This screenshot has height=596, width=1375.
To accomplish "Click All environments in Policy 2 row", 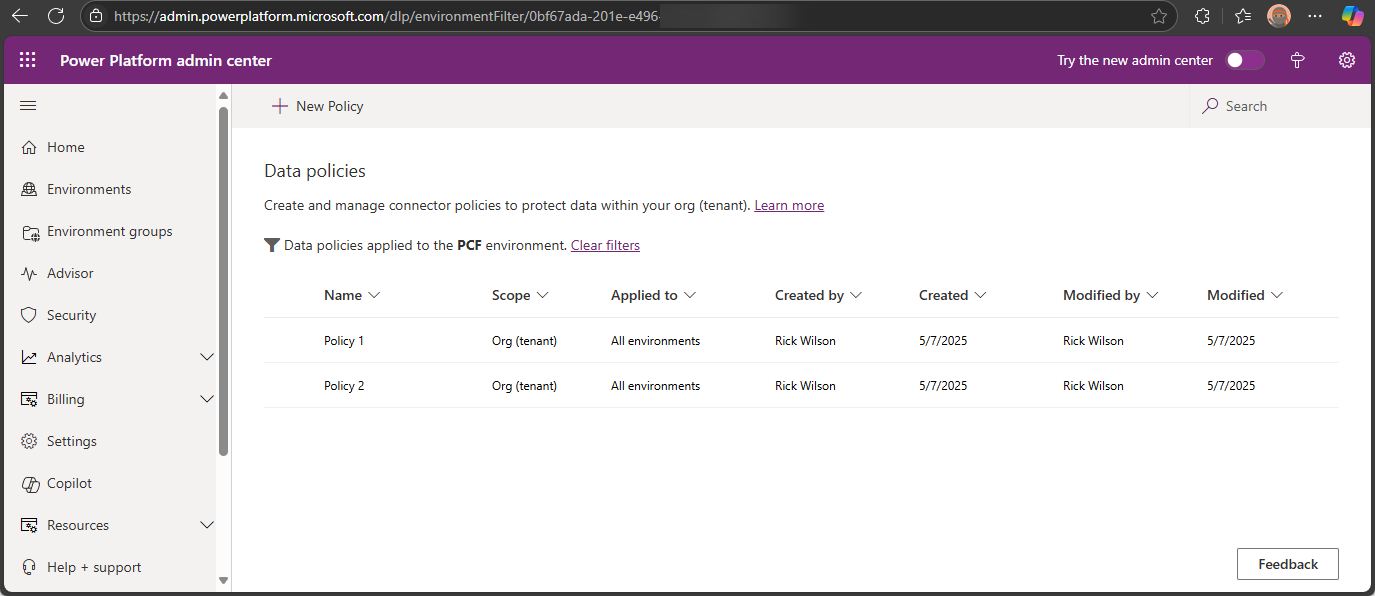I will pos(655,386).
